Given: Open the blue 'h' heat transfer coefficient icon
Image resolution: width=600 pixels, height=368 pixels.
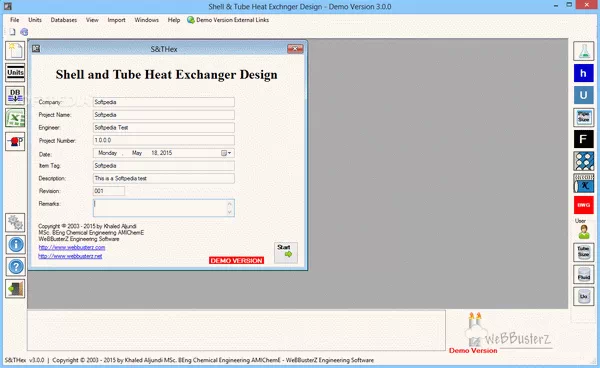Looking at the screenshot, I should 584,73.
